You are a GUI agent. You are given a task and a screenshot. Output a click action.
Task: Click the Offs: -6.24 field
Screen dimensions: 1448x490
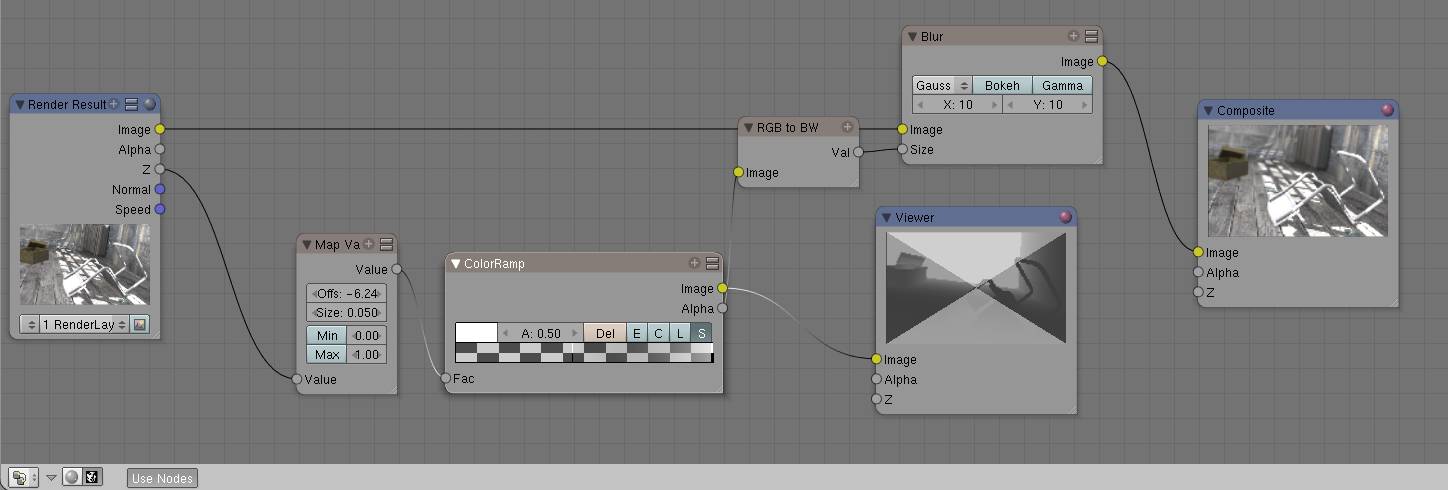(346, 293)
